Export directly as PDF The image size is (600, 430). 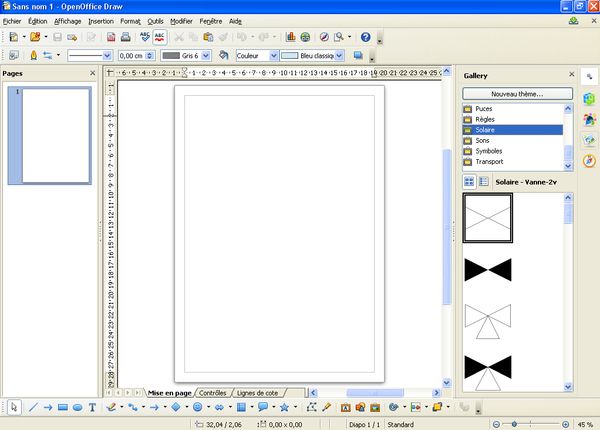pyautogui.click(x=111, y=37)
